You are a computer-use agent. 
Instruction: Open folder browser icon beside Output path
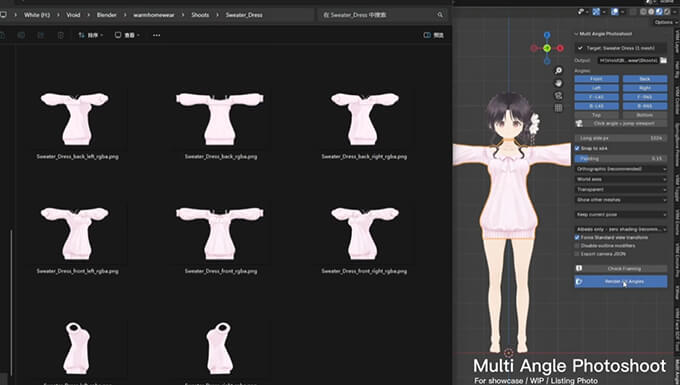pyautogui.click(x=664, y=60)
